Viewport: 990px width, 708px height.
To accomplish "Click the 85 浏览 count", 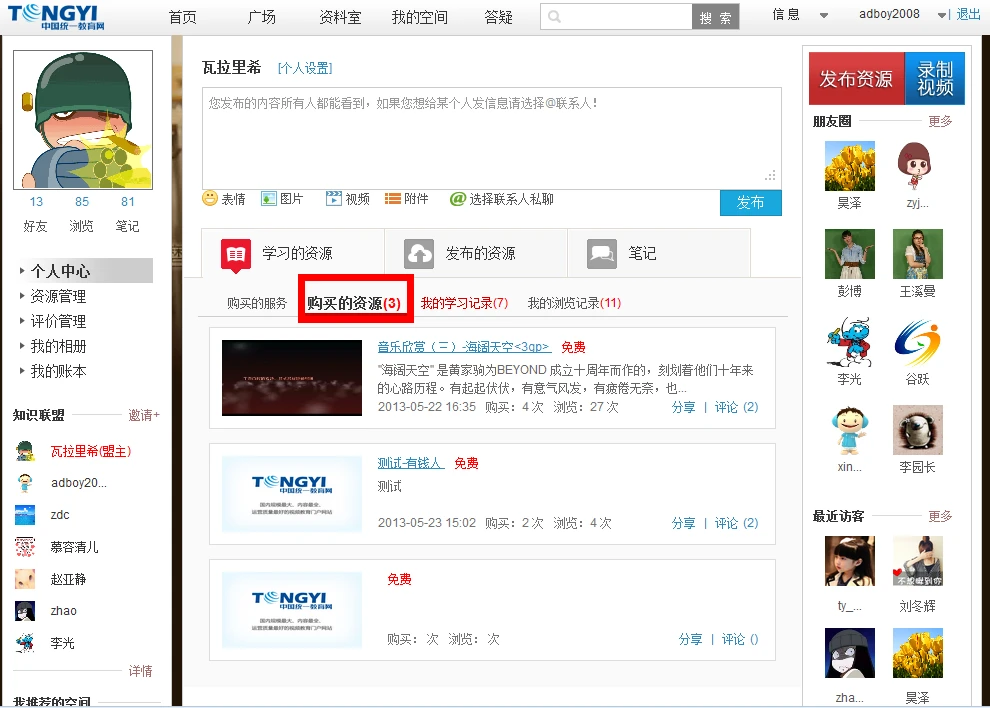I will click(x=82, y=201).
